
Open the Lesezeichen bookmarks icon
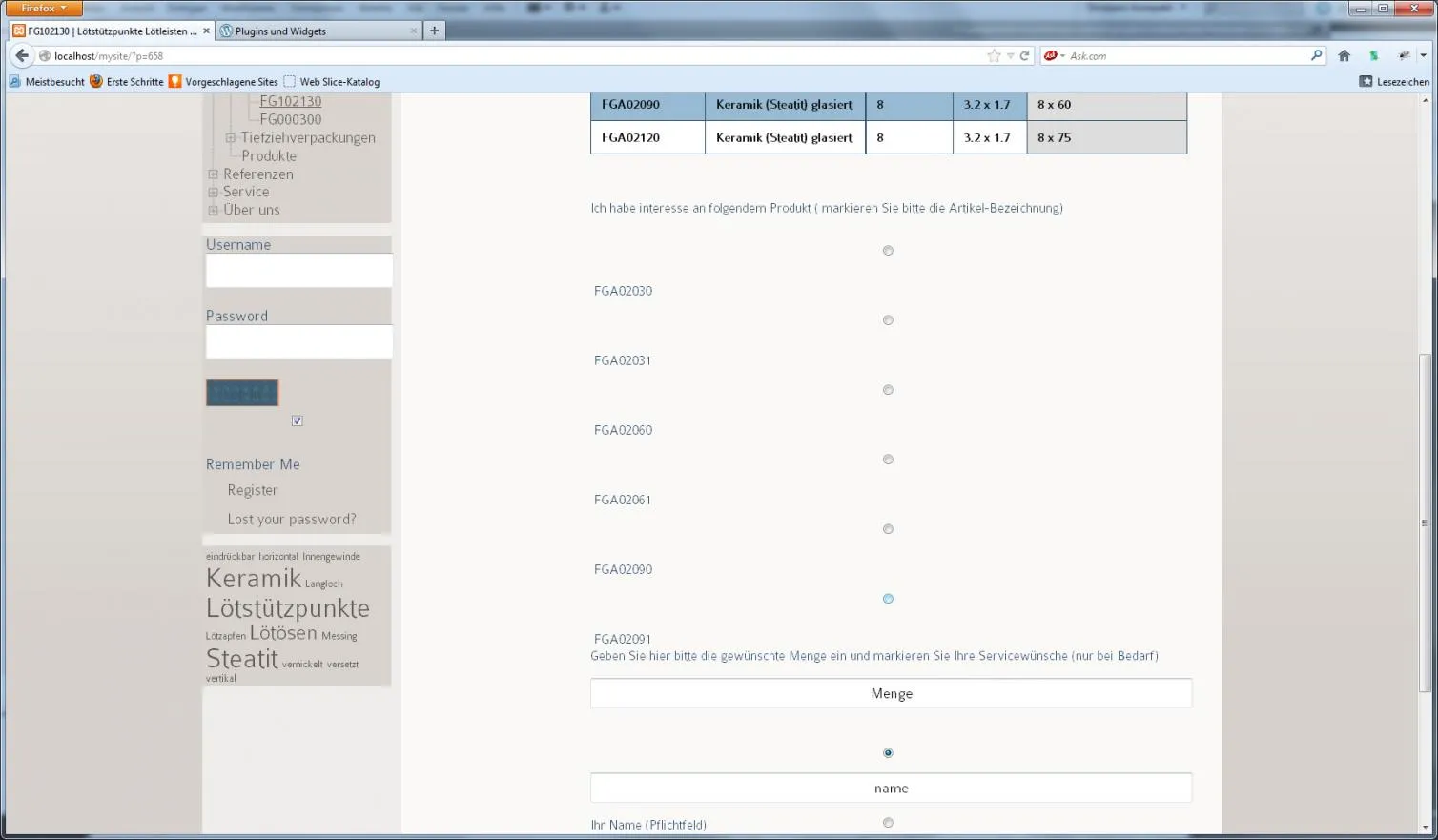pyautogui.click(x=1366, y=82)
